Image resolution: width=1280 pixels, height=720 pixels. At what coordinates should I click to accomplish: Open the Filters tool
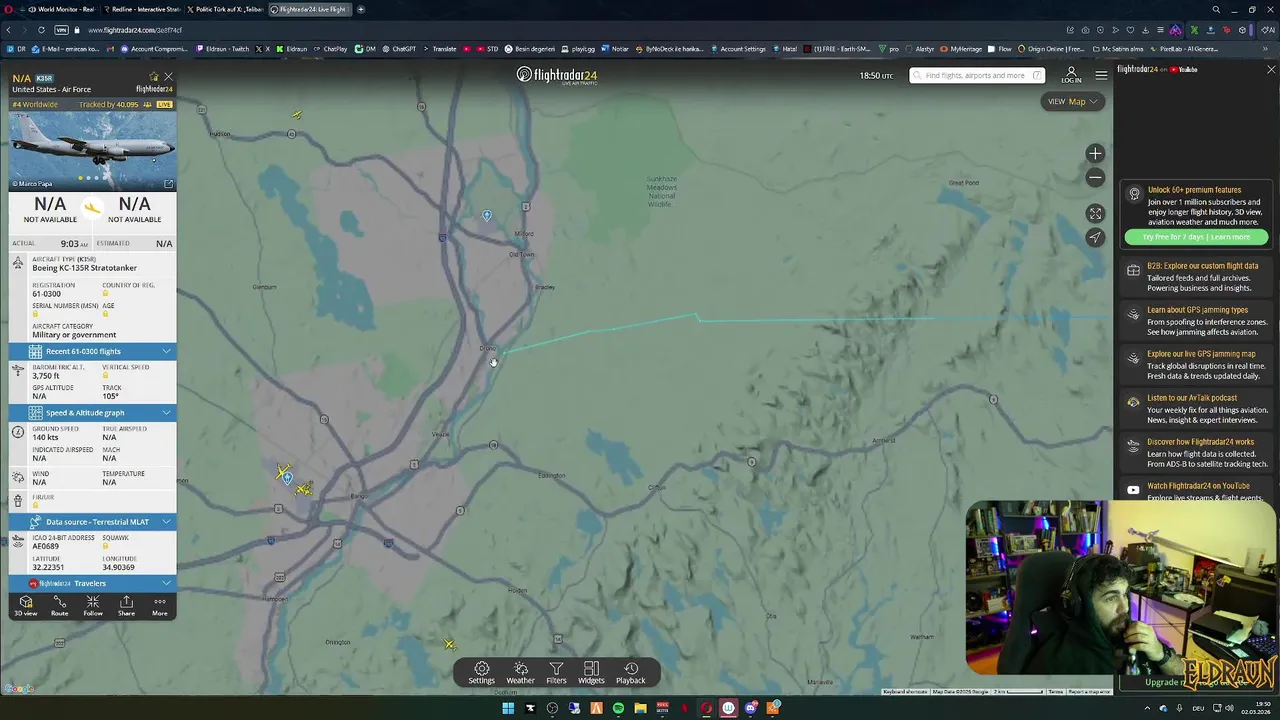click(x=556, y=673)
